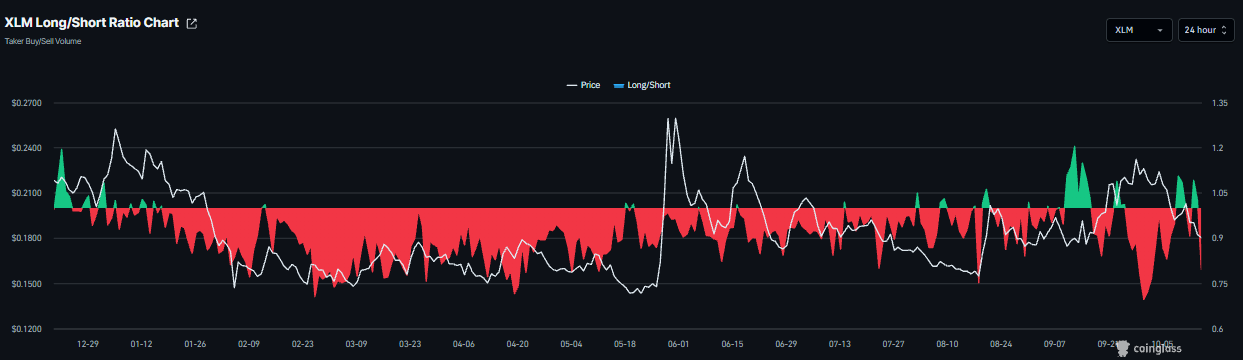Open the 24 hour interval selector
The width and height of the screenshot is (1243, 360).
click(1206, 30)
